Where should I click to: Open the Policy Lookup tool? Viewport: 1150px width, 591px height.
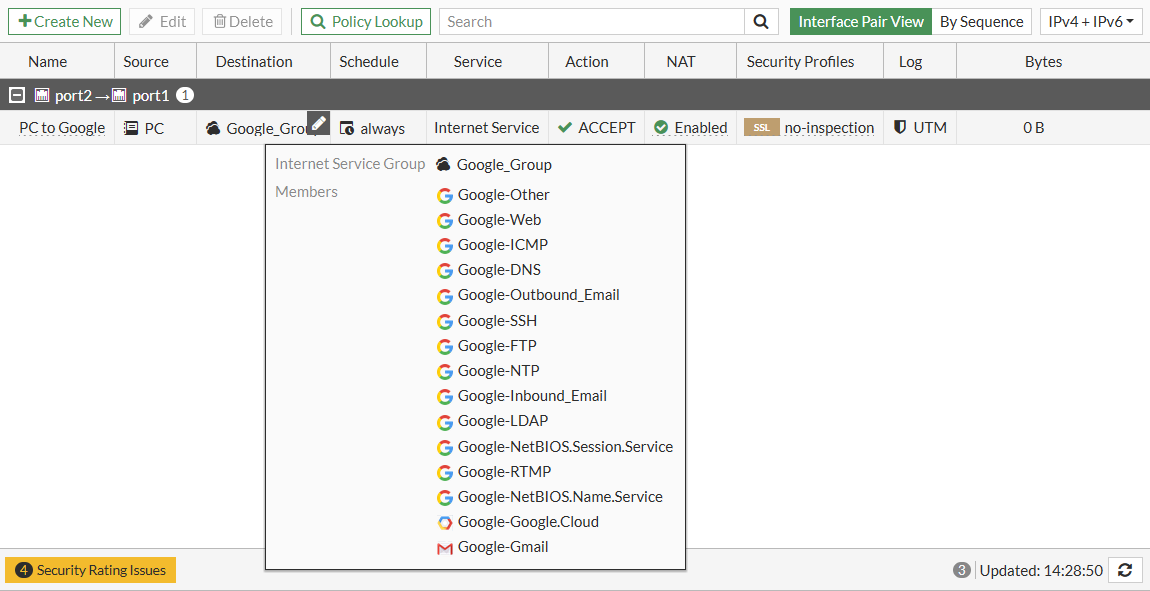tap(366, 21)
